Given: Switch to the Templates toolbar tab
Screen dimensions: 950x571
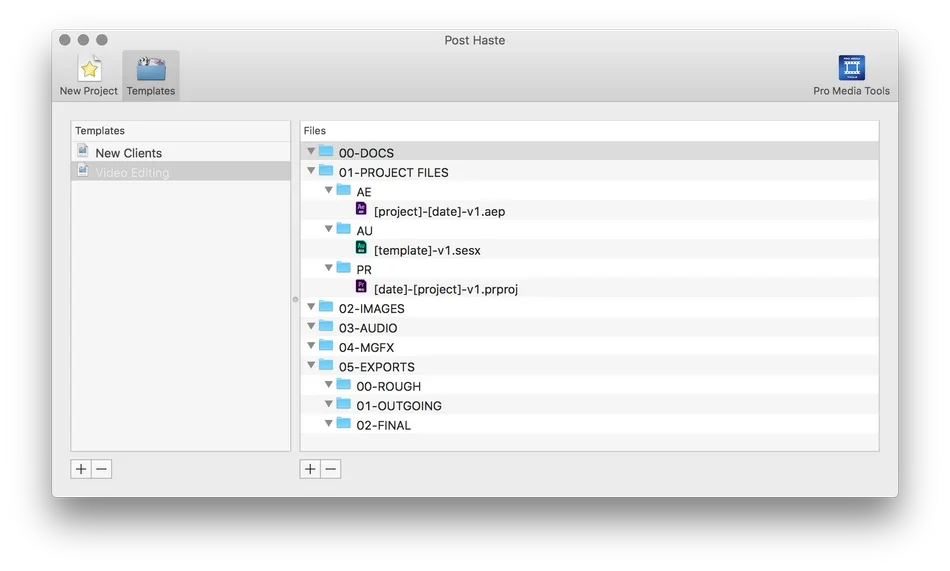Looking at the screenshot, I should pos(151,75).
